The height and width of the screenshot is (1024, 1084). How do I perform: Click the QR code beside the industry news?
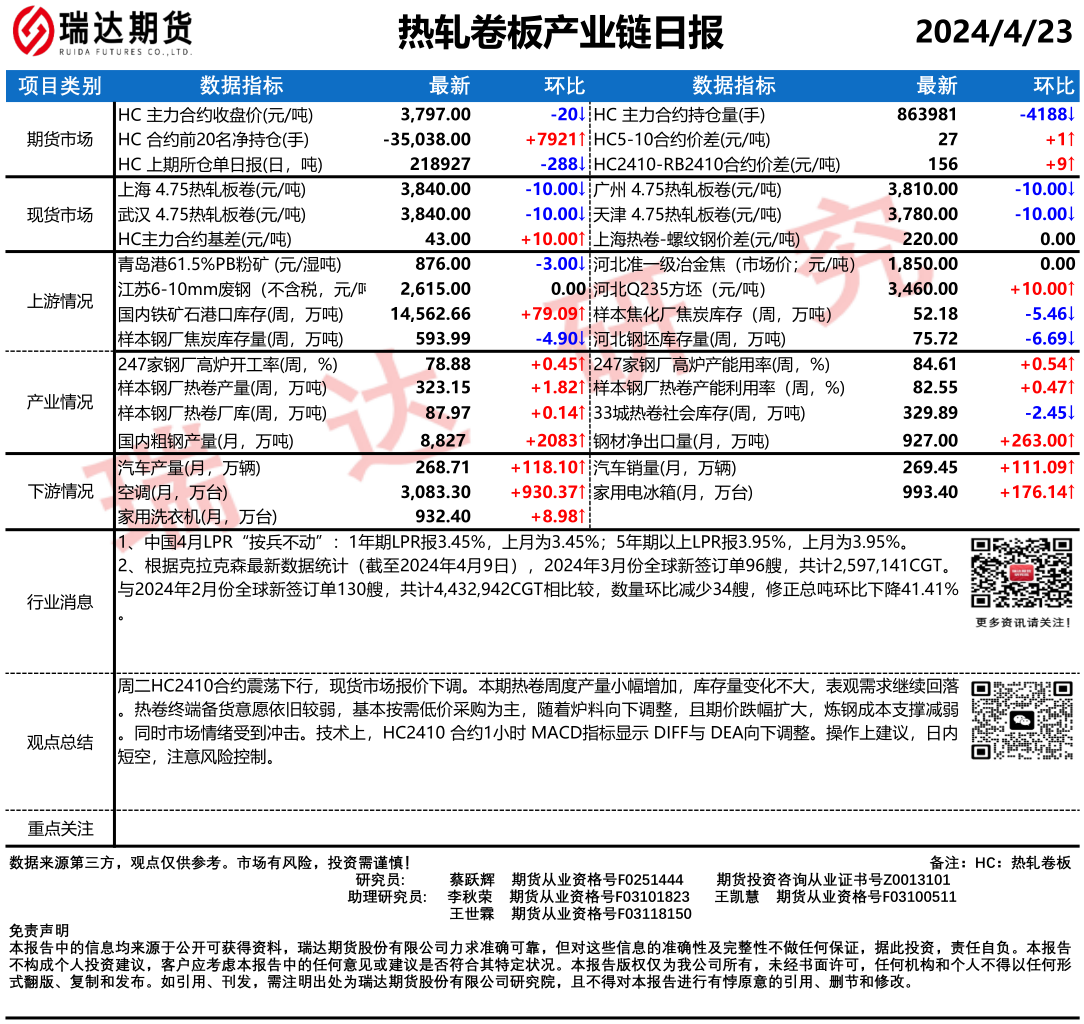tap(1021, 573)
